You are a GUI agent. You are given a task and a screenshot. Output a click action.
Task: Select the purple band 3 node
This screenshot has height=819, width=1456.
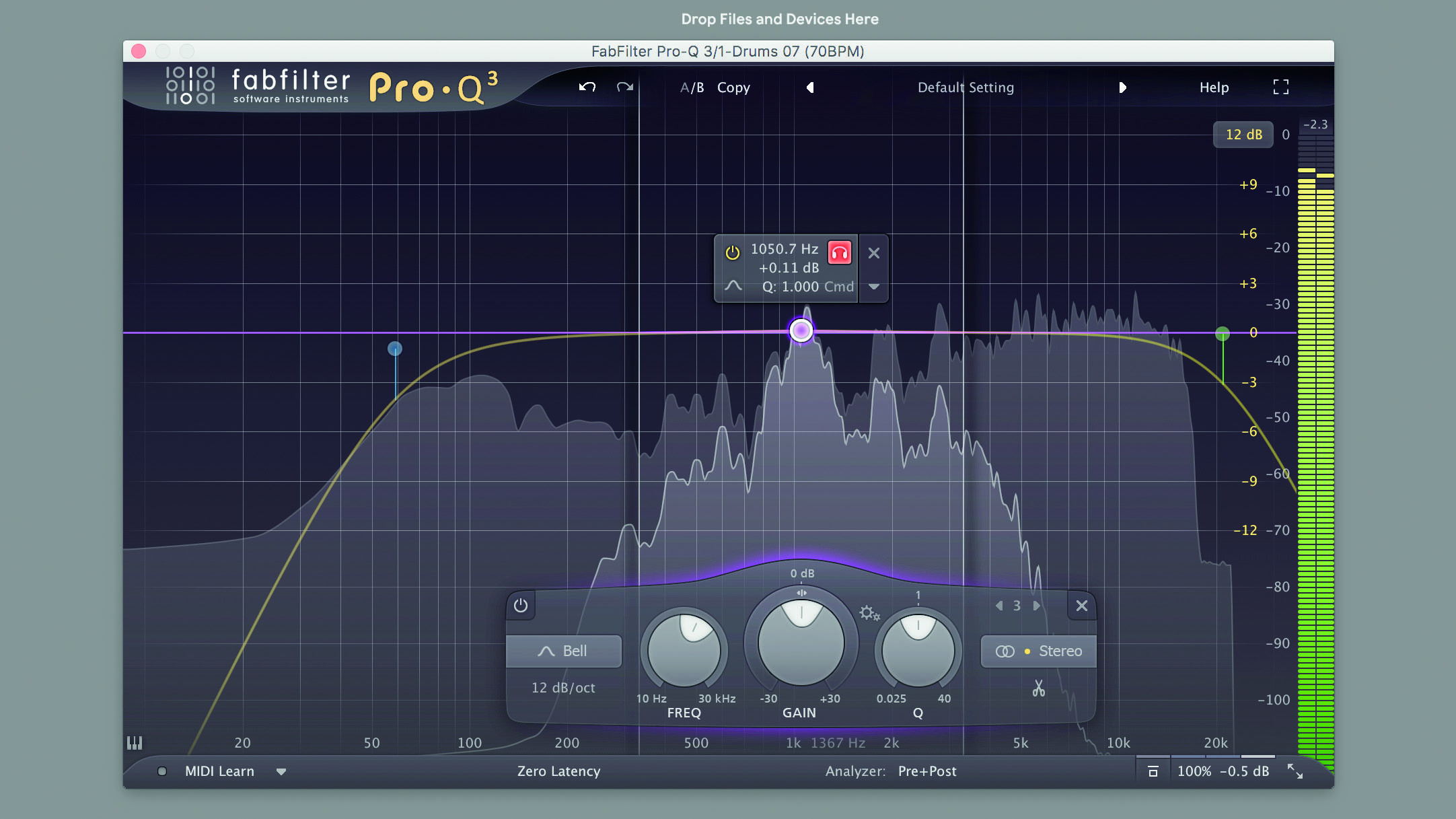click(x=801, y=330)
